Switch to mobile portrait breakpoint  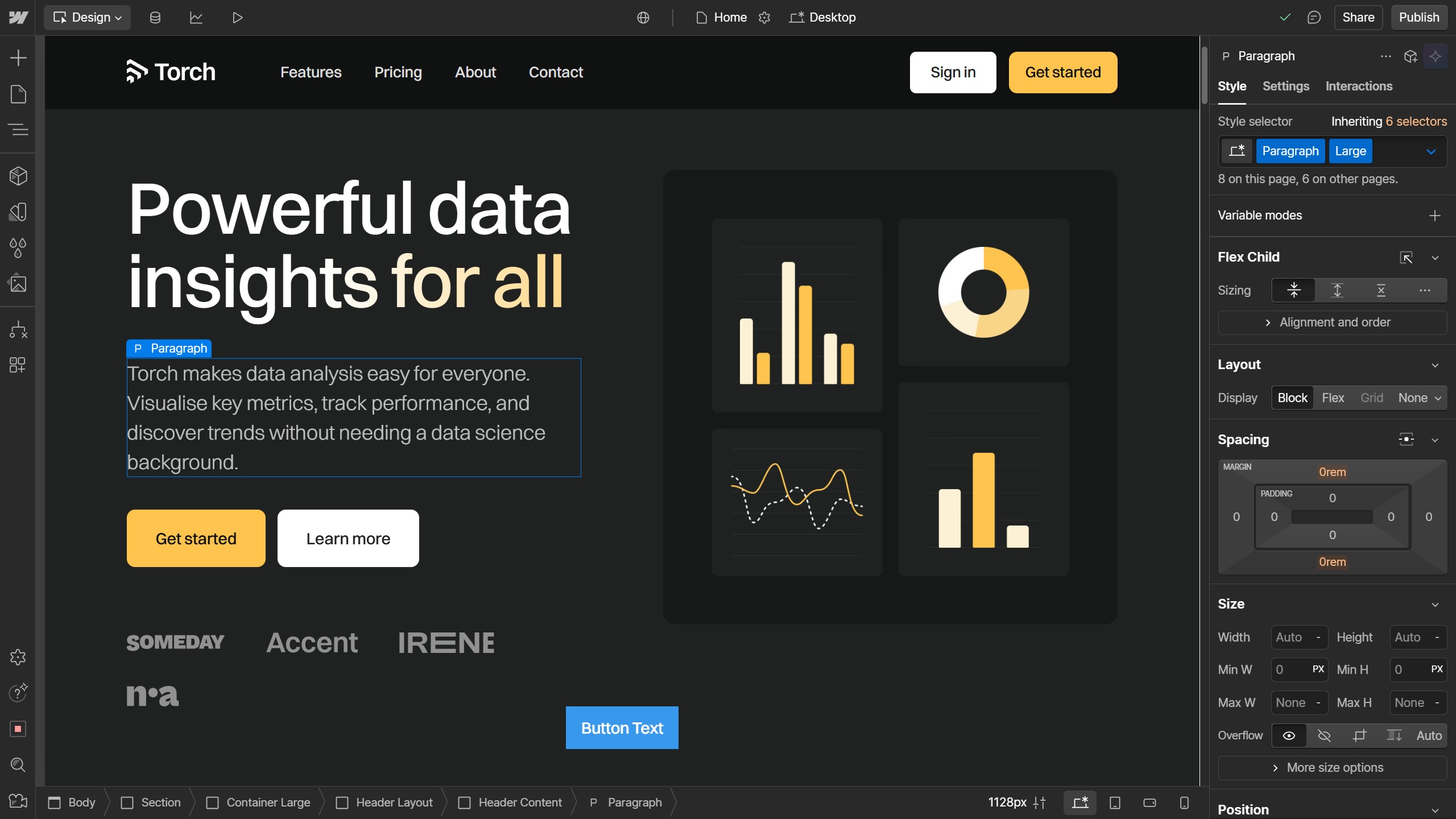coord(1184,803)
